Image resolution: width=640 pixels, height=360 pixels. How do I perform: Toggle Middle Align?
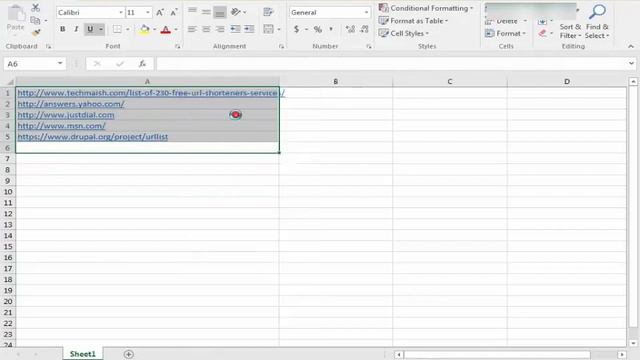tap(206, 12)
